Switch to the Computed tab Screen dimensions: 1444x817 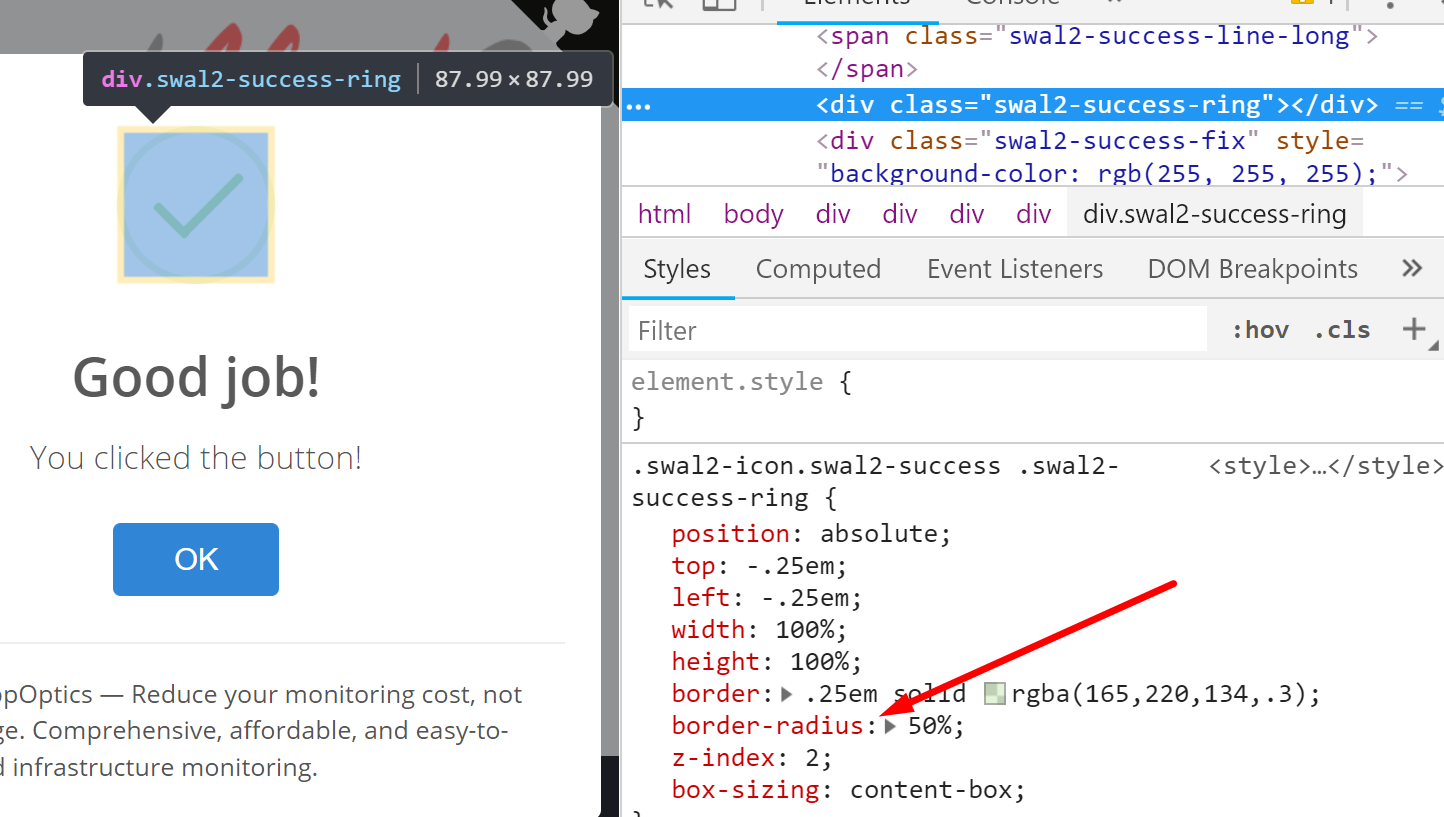coord(818,268)
